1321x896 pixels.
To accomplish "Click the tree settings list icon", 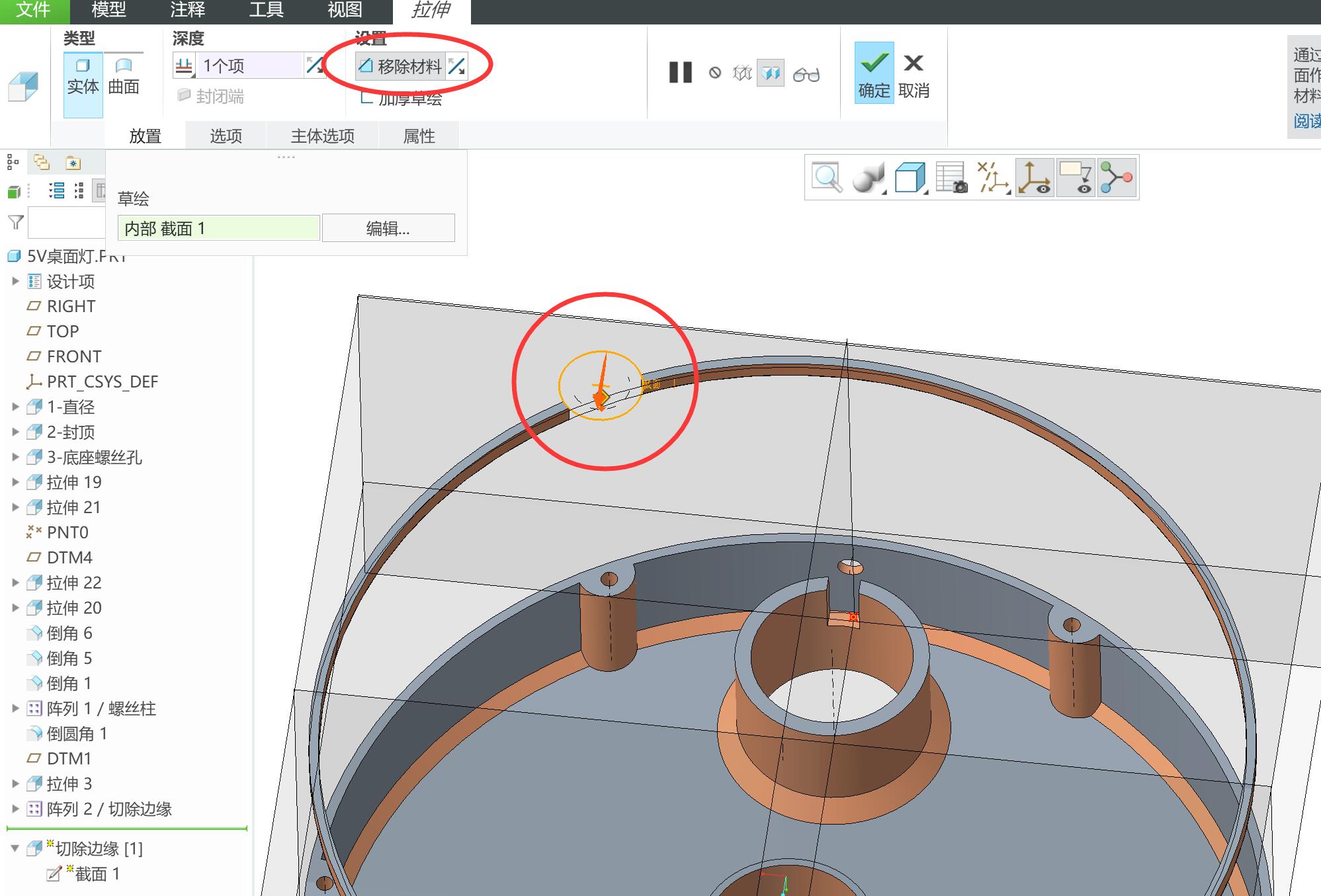I will point(57,191).
